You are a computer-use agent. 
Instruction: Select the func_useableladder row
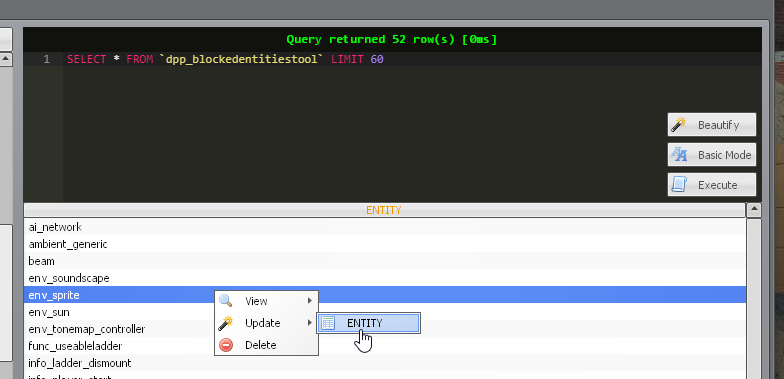[385, 346]
